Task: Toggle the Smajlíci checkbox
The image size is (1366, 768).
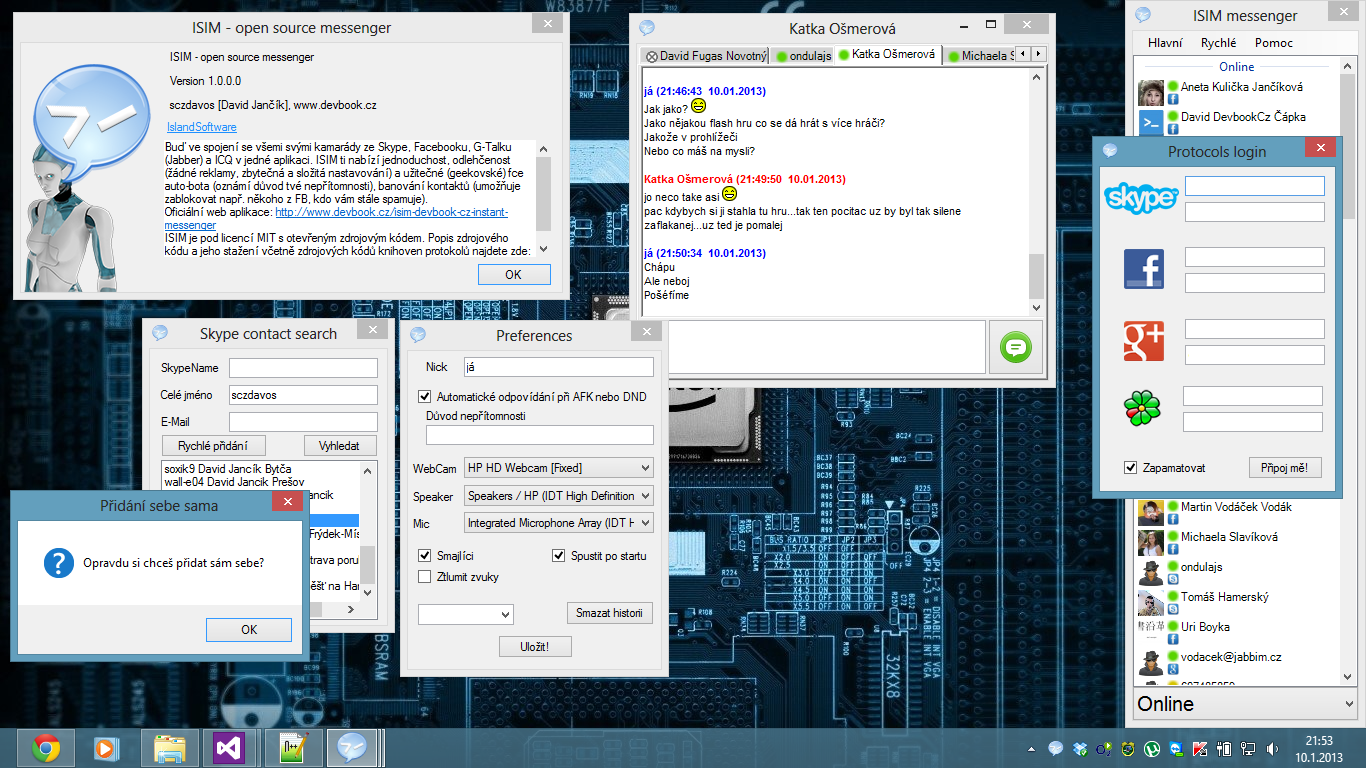Action: [x=425, y=556]
